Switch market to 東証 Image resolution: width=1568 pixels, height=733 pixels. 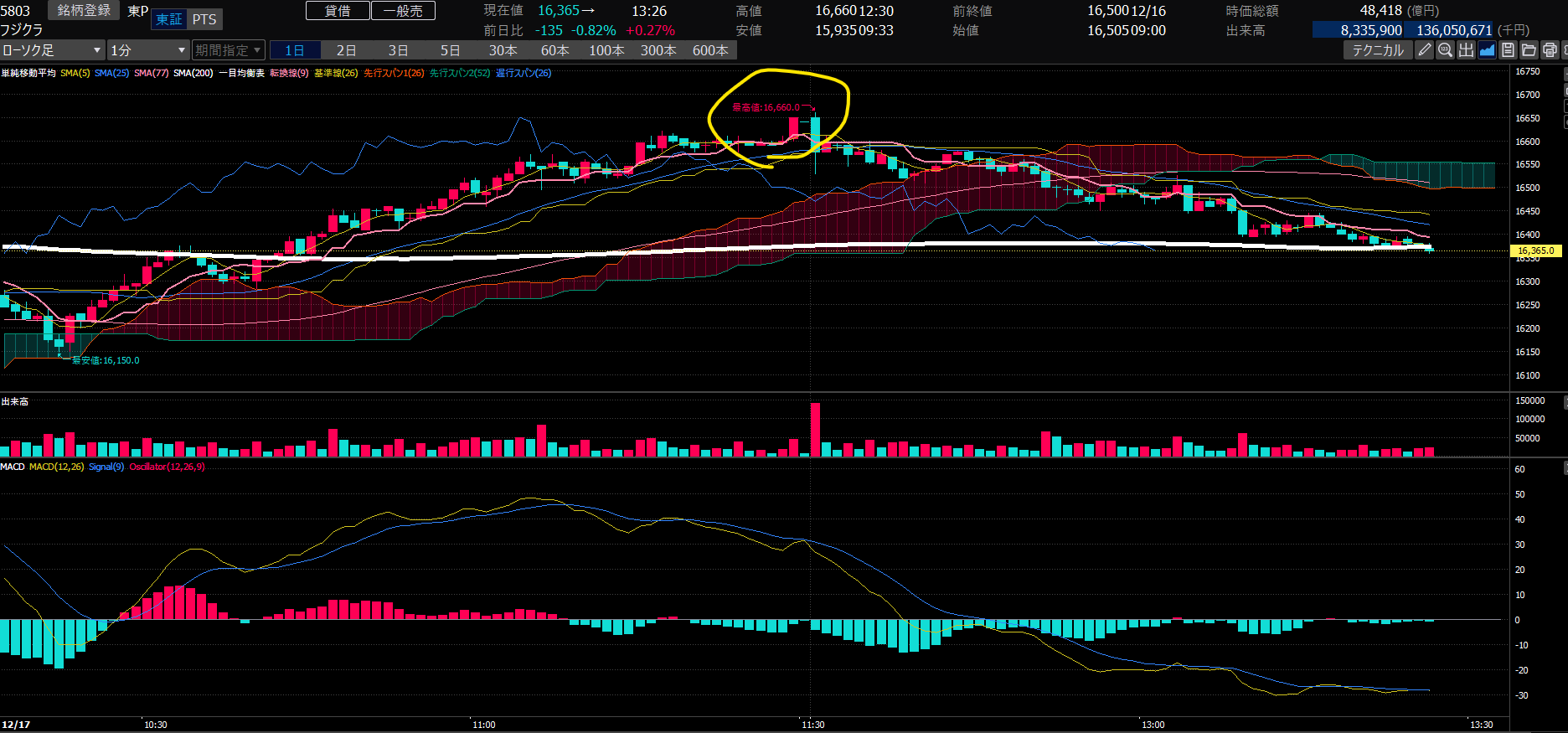pyautogui.click(x=169, y=19)
